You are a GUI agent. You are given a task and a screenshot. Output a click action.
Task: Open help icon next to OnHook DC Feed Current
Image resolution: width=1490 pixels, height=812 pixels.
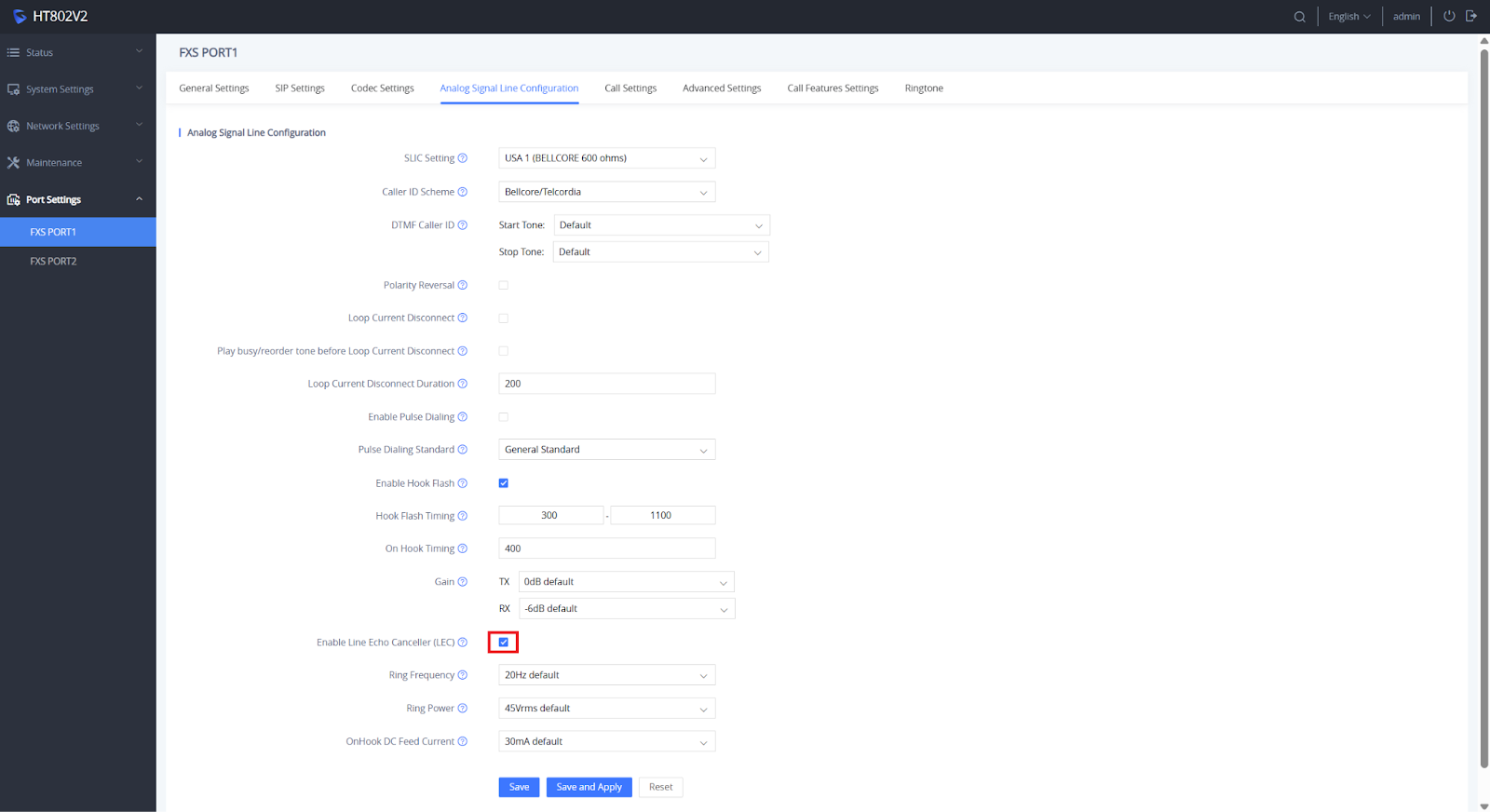coord(462,741)
